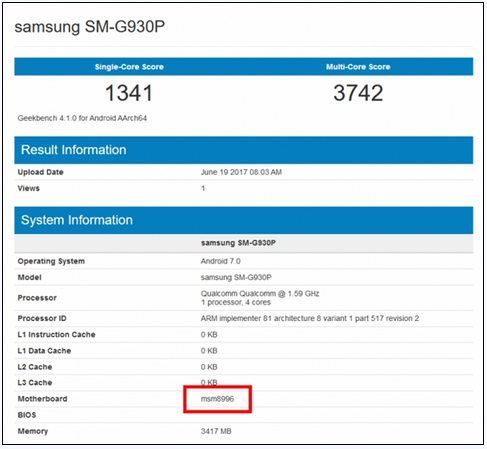Click the Views row label

point(28,188)
